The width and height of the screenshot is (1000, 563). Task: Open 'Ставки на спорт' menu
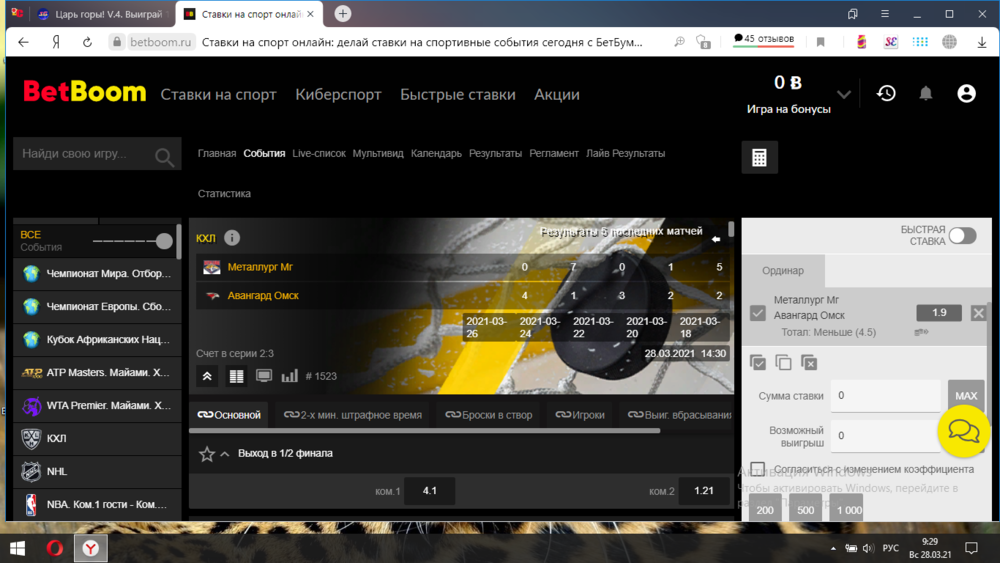click(218, 94)
